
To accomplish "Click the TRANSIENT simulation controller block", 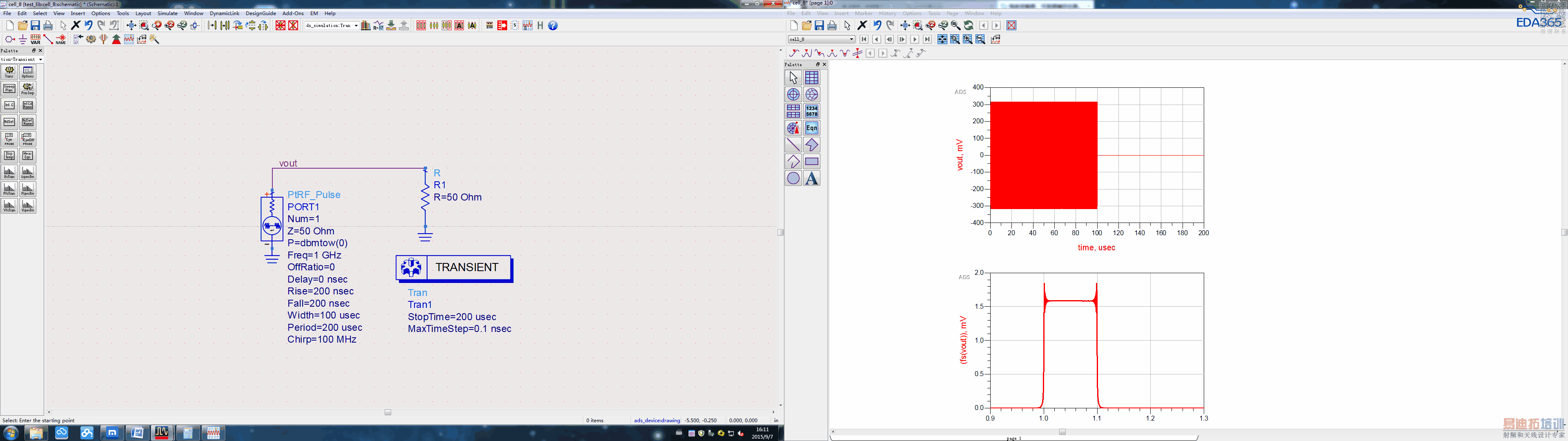I will pos(454,267).
